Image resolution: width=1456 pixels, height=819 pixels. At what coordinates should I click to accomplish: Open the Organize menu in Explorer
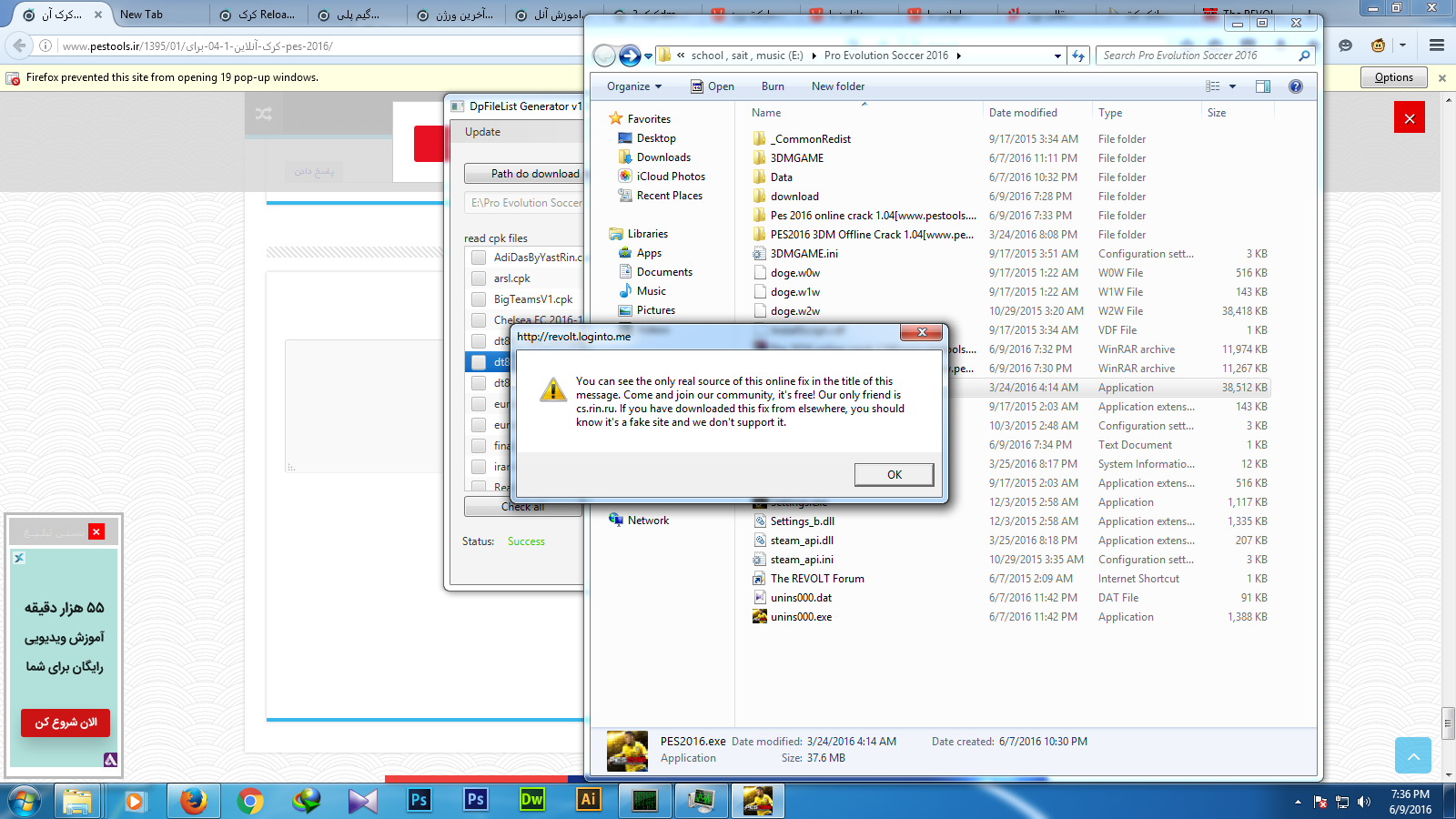634,86
